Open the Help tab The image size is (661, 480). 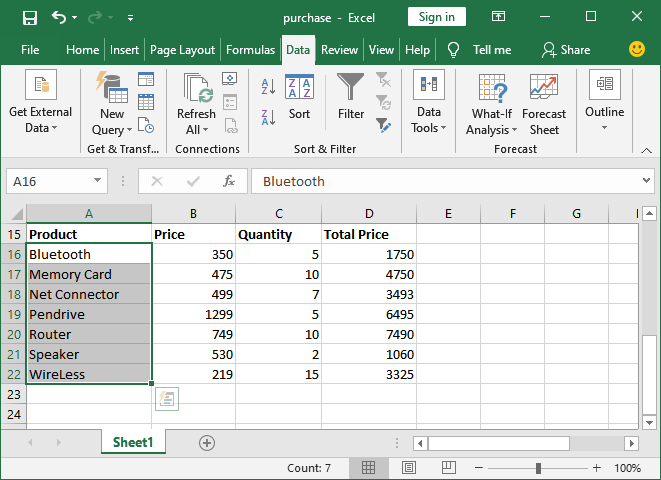click(417, 50)
